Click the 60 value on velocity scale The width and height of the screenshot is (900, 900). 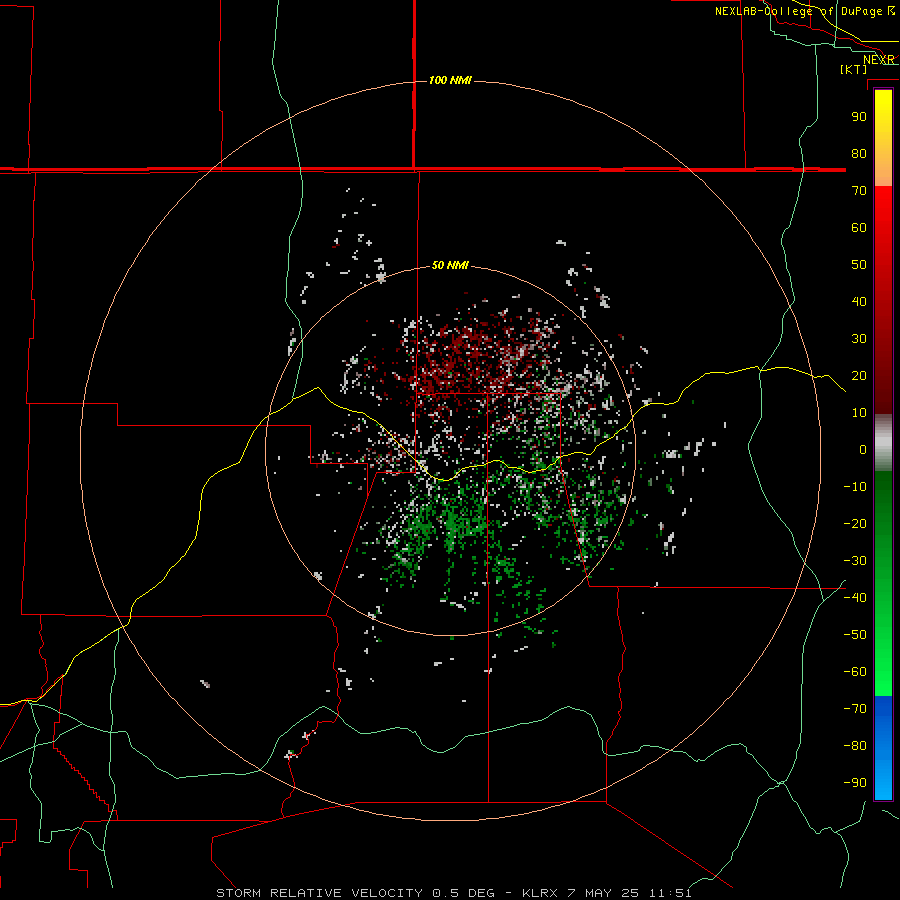click(x=859, y=227)
